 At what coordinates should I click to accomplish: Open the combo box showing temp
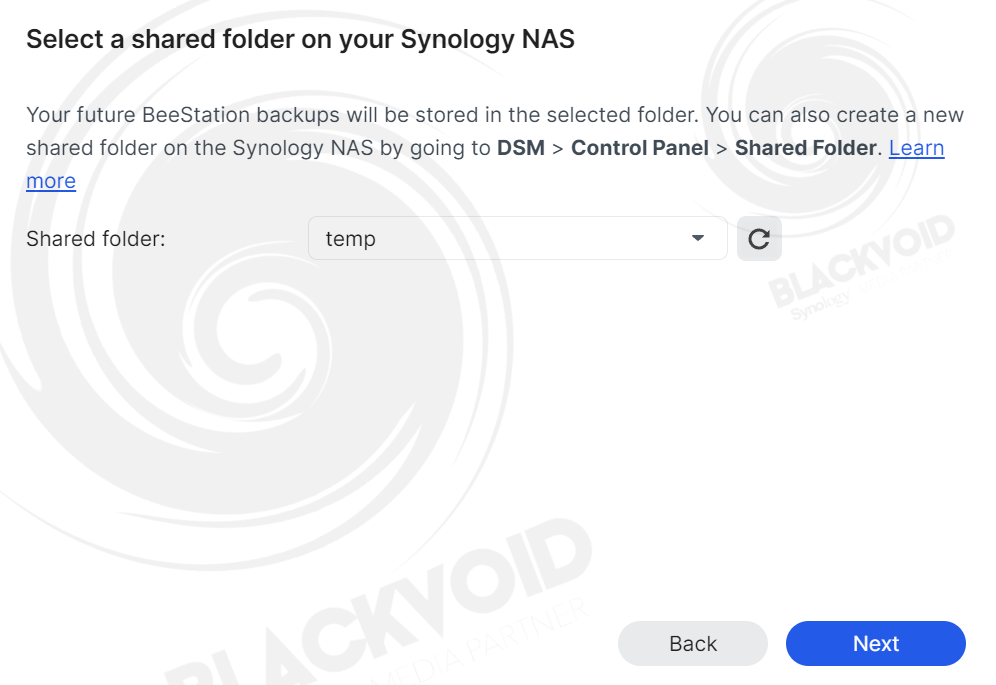[518, 238]
